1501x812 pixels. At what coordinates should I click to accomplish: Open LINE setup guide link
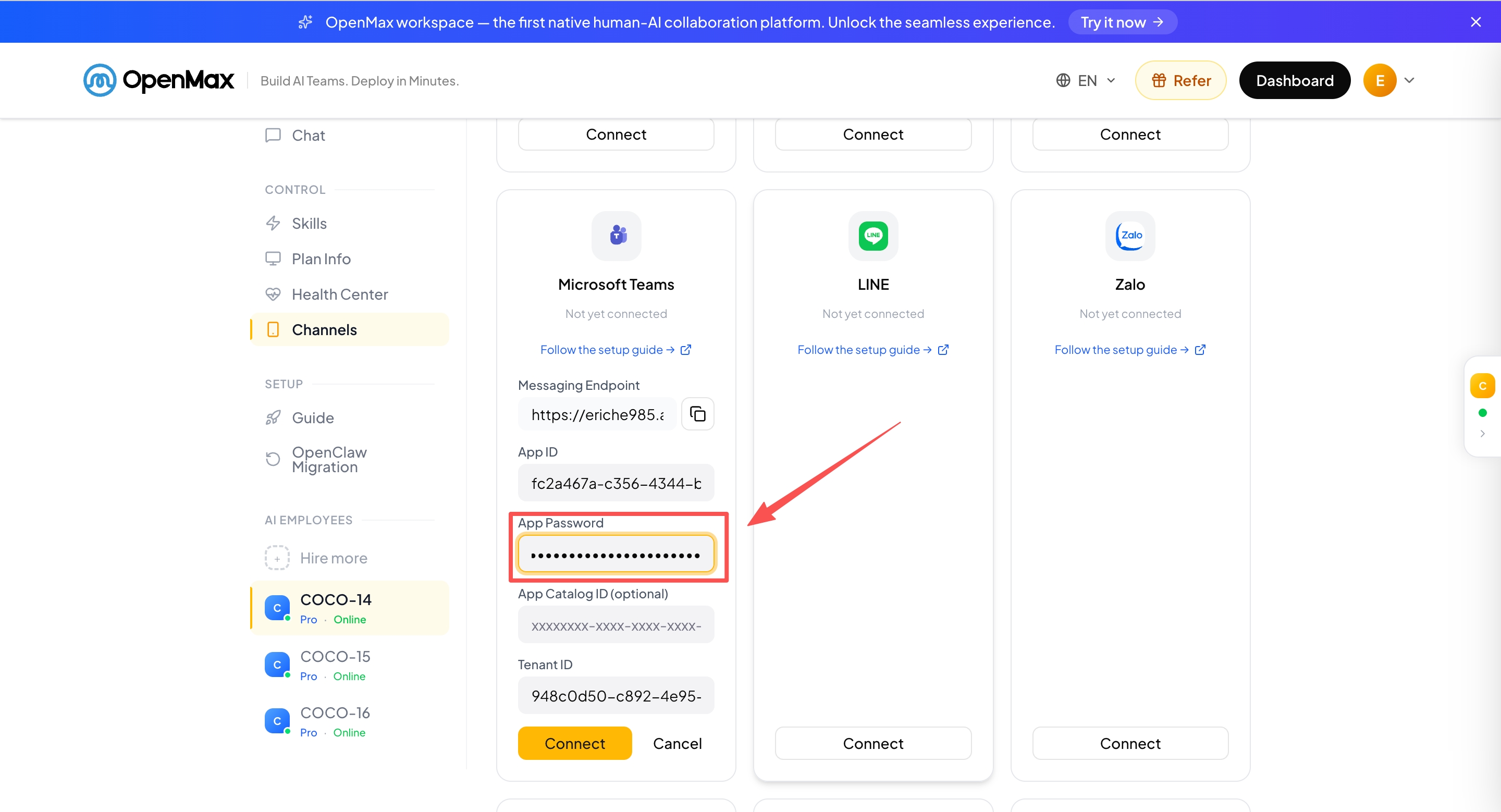coord(873,350)
